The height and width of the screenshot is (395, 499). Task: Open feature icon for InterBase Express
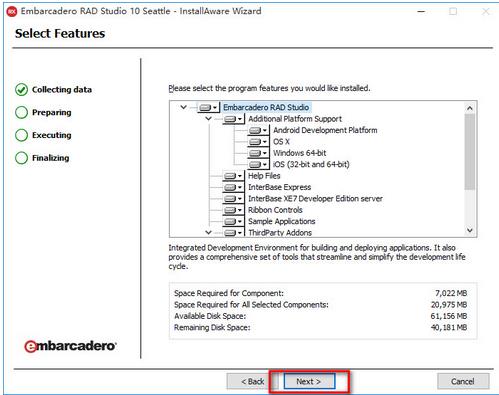tap(233, 187)
